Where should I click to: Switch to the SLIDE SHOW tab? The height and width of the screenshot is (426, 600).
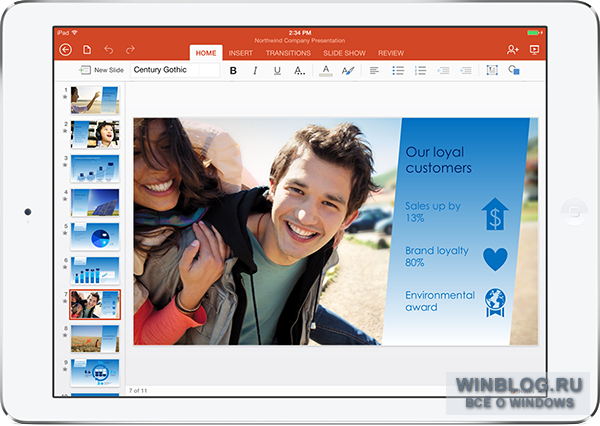point(344,53)
